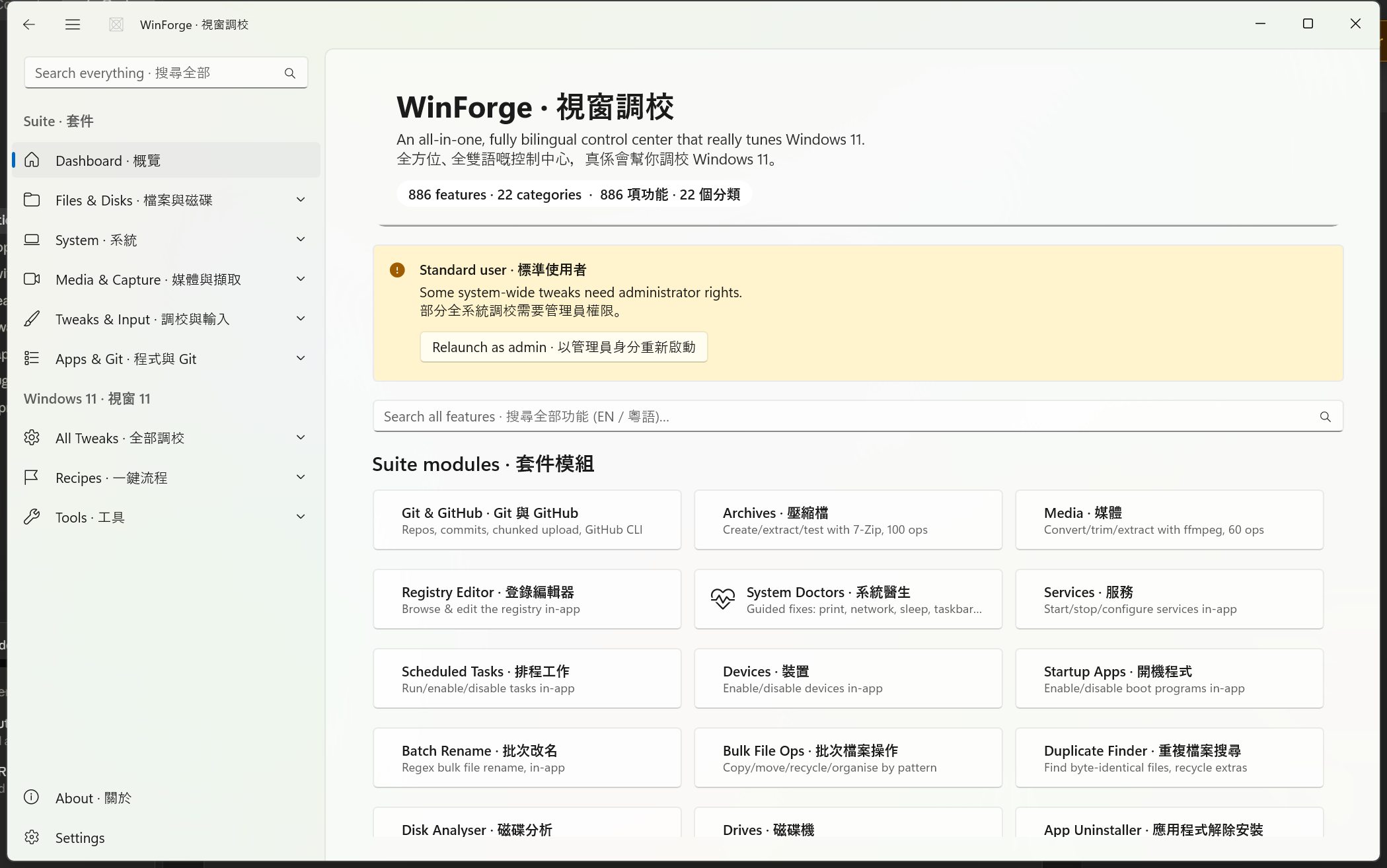The height and width of the screenshot is (868, 1387).
Task: Click the All Tweaks gear icon
Action: [x=32, y=438]
